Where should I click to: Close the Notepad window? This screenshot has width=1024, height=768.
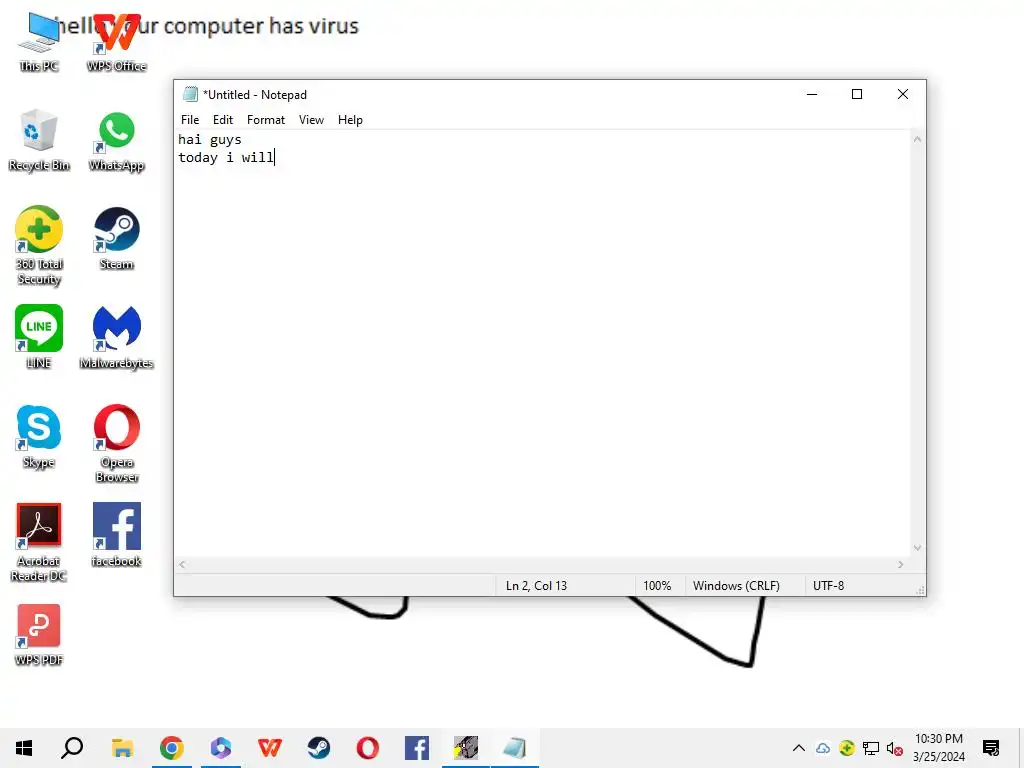coord(903,95)
